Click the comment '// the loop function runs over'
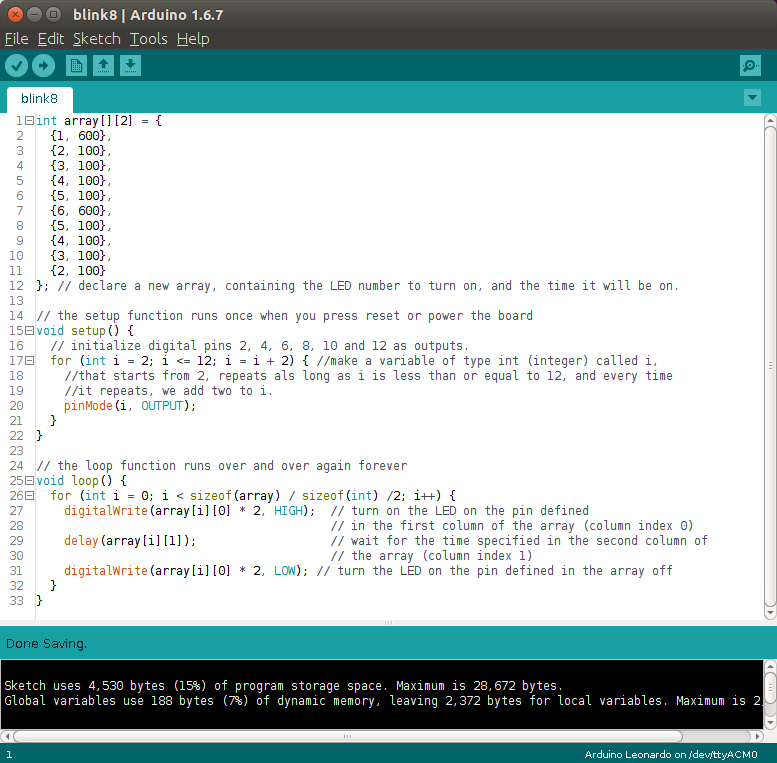This screenshot has width=777, height=763. [222, 466]
